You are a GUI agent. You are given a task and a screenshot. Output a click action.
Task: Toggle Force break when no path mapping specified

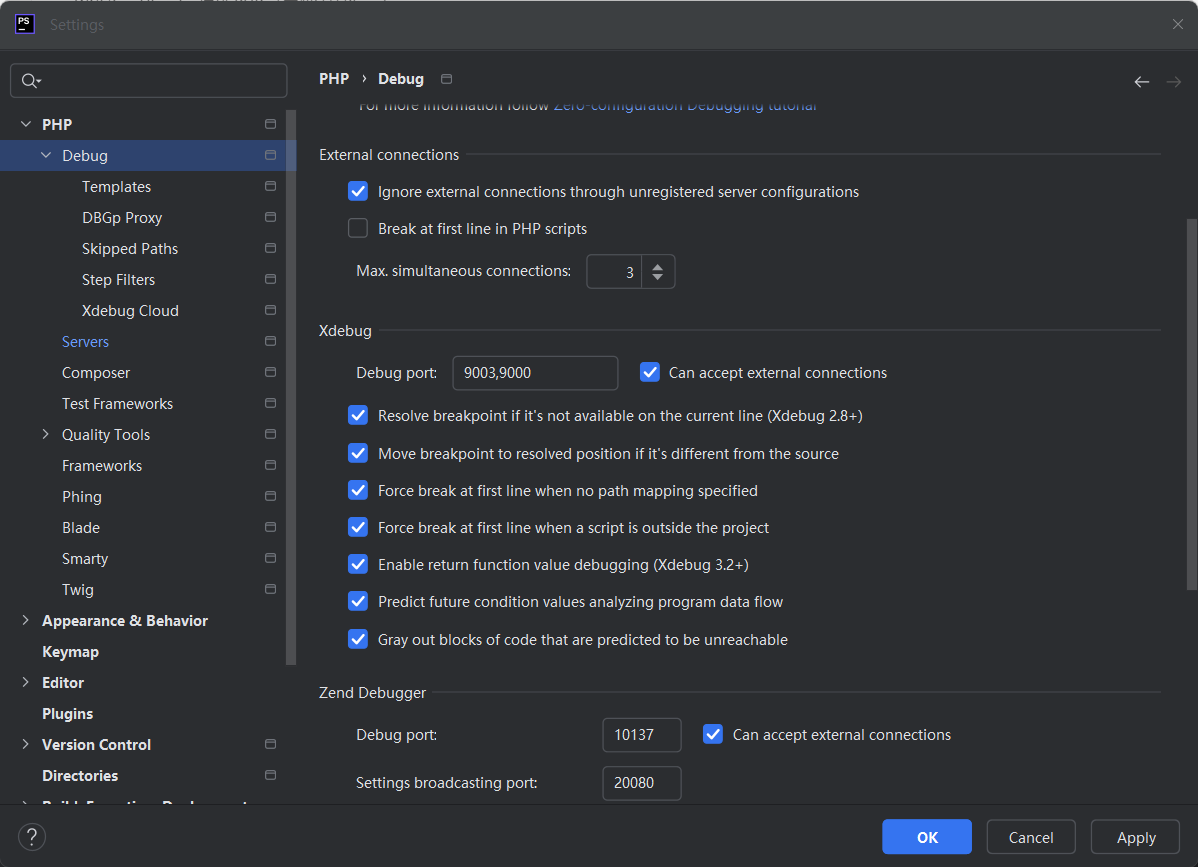[x=358, y=490]
